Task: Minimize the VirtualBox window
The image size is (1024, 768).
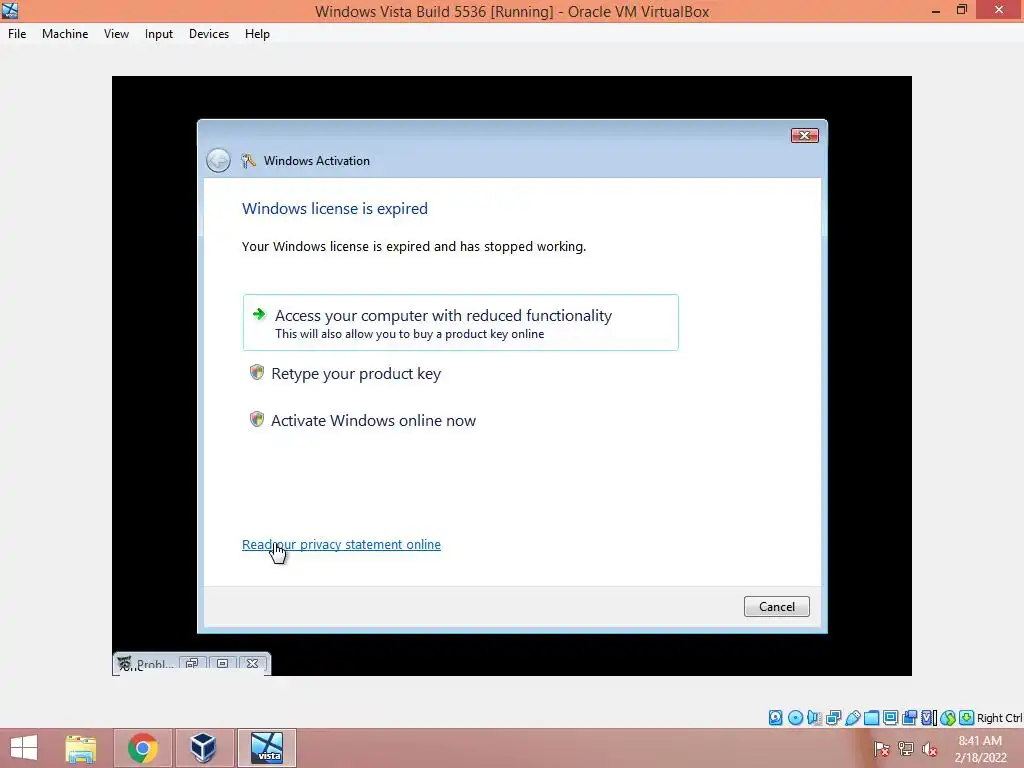Action: coord(936,11)
